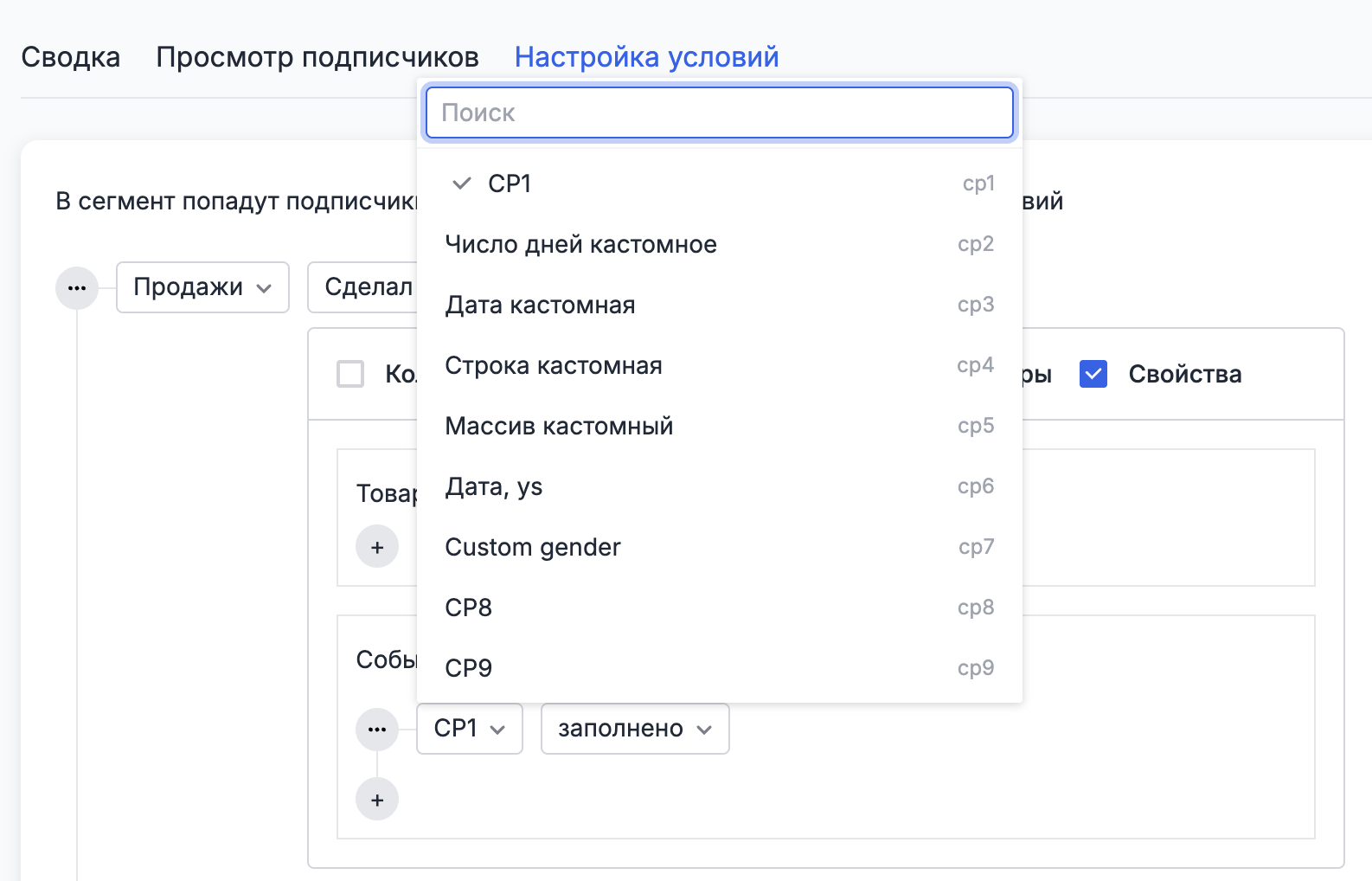
Task: Click the ellipsis icon next to CP1 selector
Action: pyautogui.click(x=377, y=730)
